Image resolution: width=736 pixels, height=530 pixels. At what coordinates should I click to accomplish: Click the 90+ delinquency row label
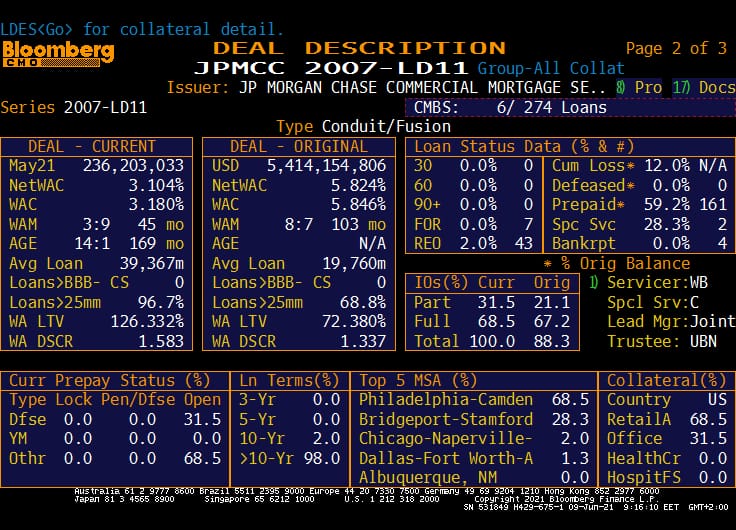[428, 205]
